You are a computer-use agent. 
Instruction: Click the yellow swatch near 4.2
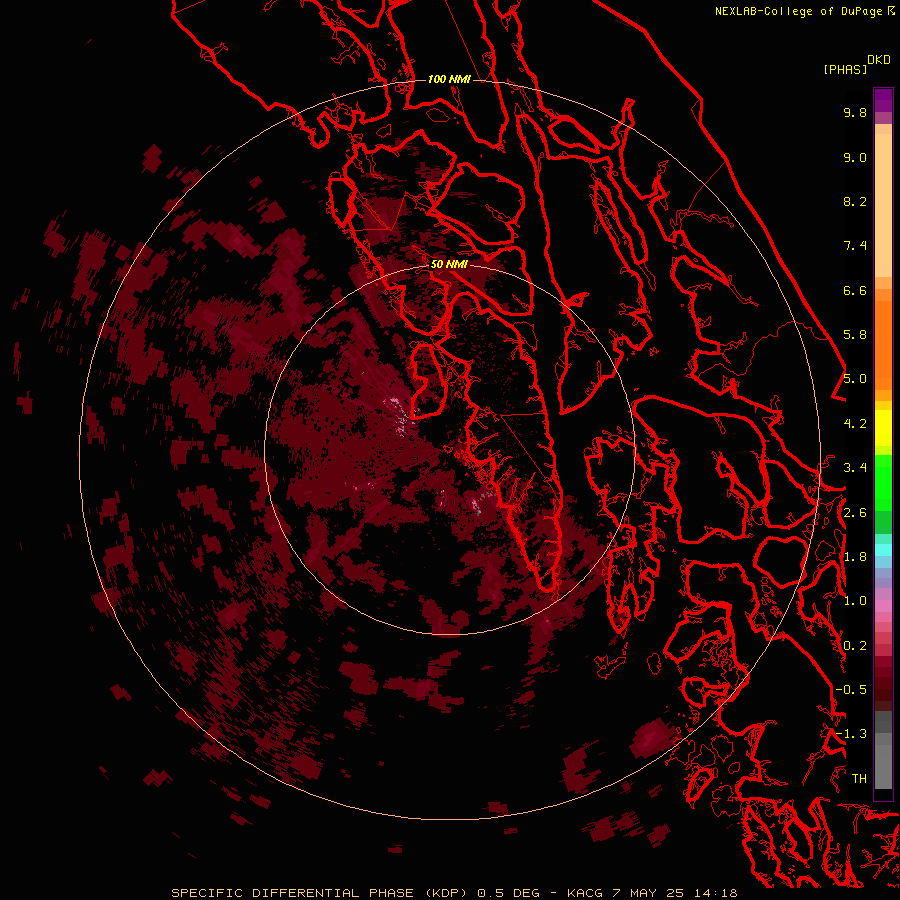tap(883, 428)
